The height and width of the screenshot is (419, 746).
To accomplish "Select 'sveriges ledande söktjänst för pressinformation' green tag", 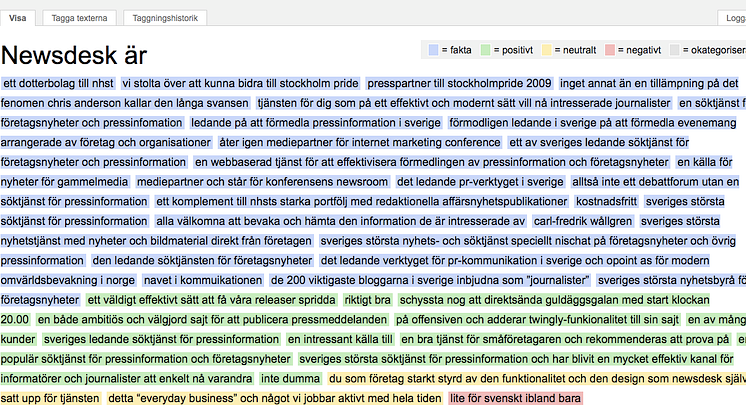I will click(x=161, y=340).
